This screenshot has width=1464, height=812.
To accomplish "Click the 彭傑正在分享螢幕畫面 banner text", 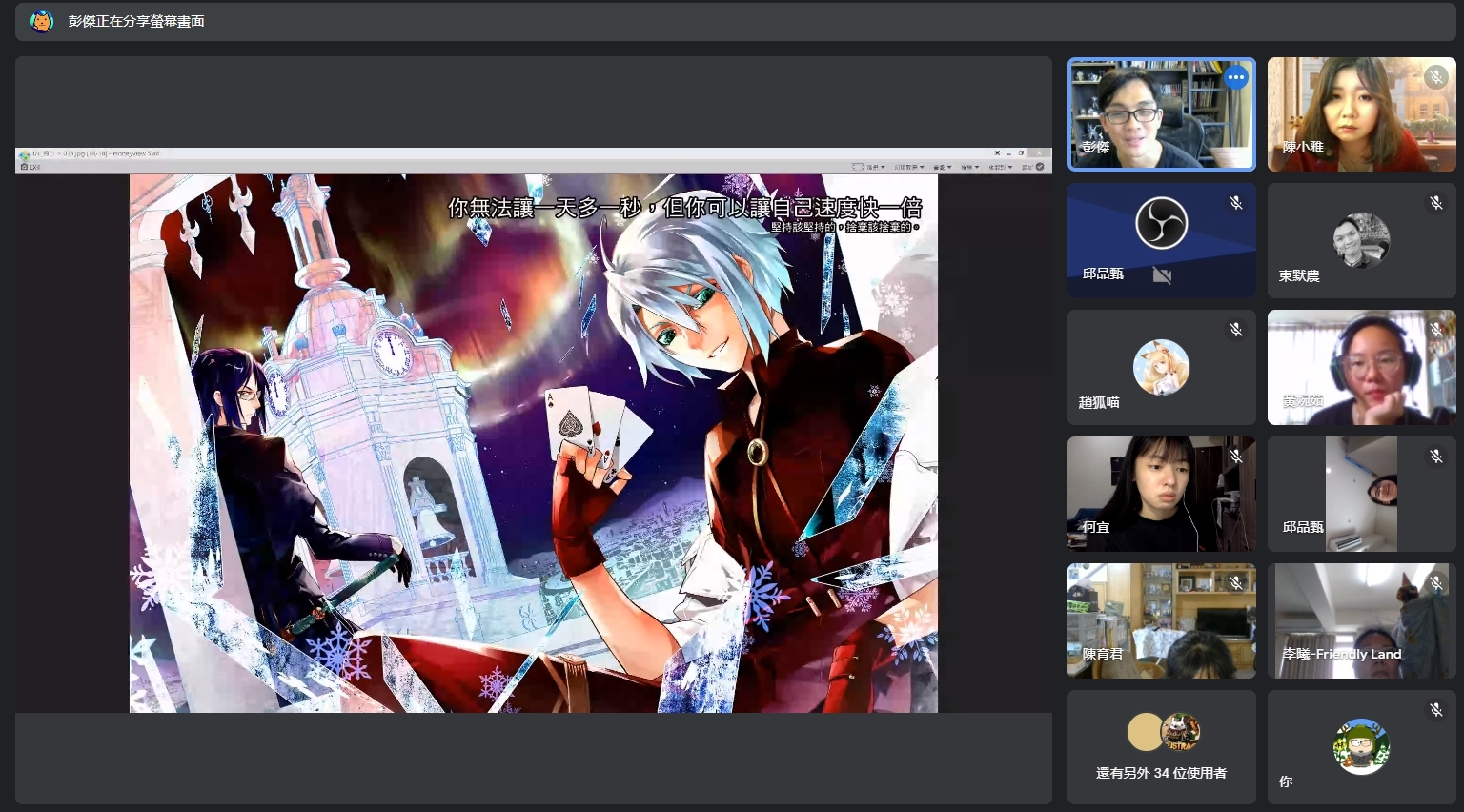I will pyautogui.click(x=136, y=21).
